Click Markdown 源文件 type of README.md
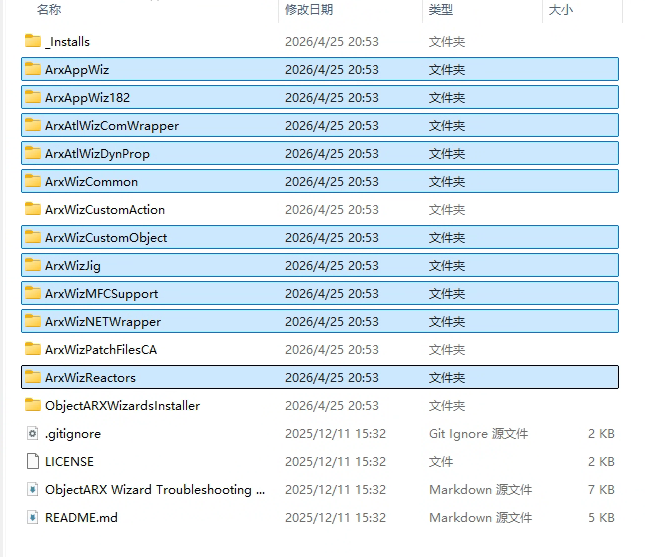 pyautogui.click(x=480, y=517)
